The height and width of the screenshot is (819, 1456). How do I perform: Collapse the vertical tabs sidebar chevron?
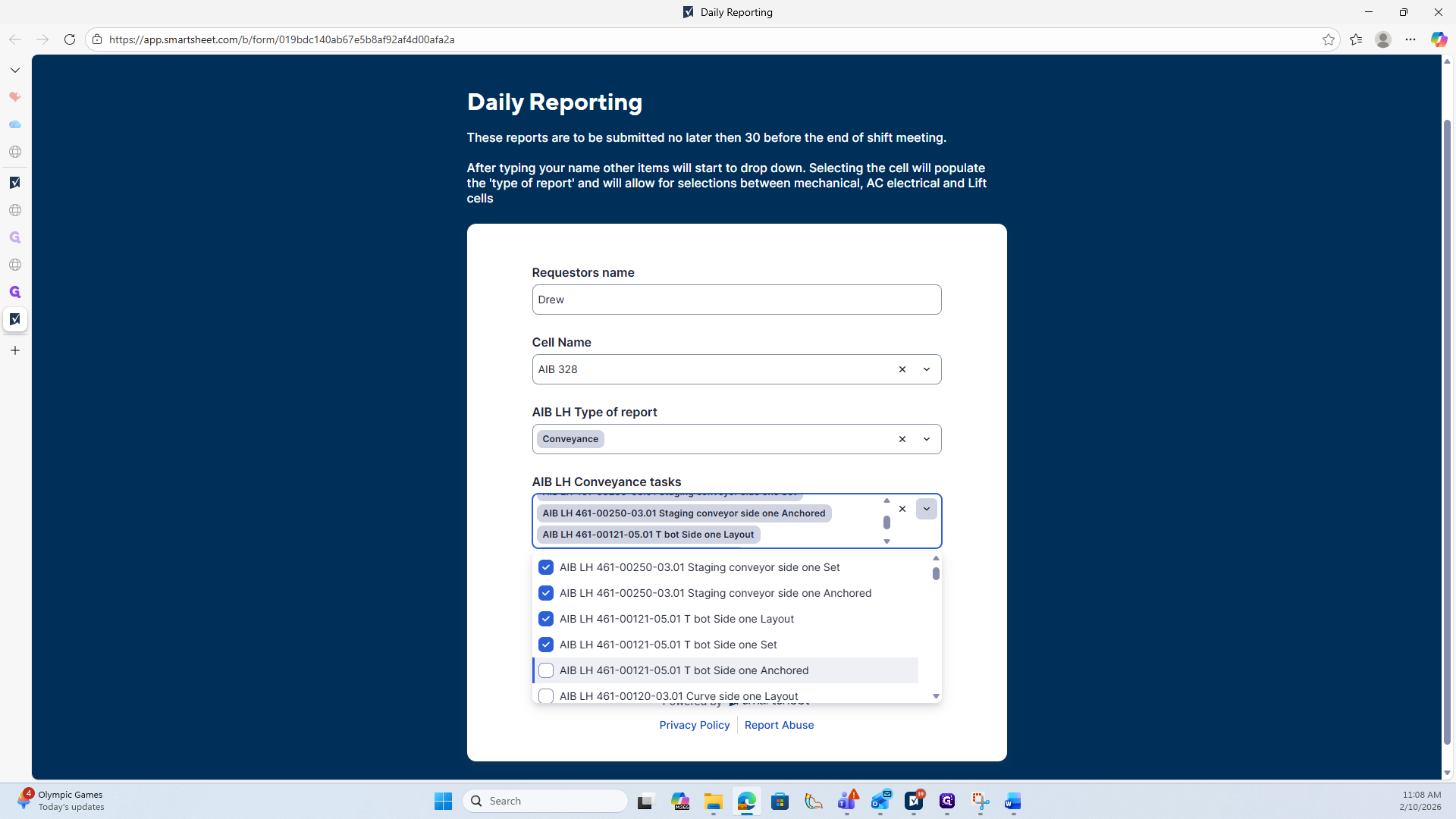(x=15, y=70)
